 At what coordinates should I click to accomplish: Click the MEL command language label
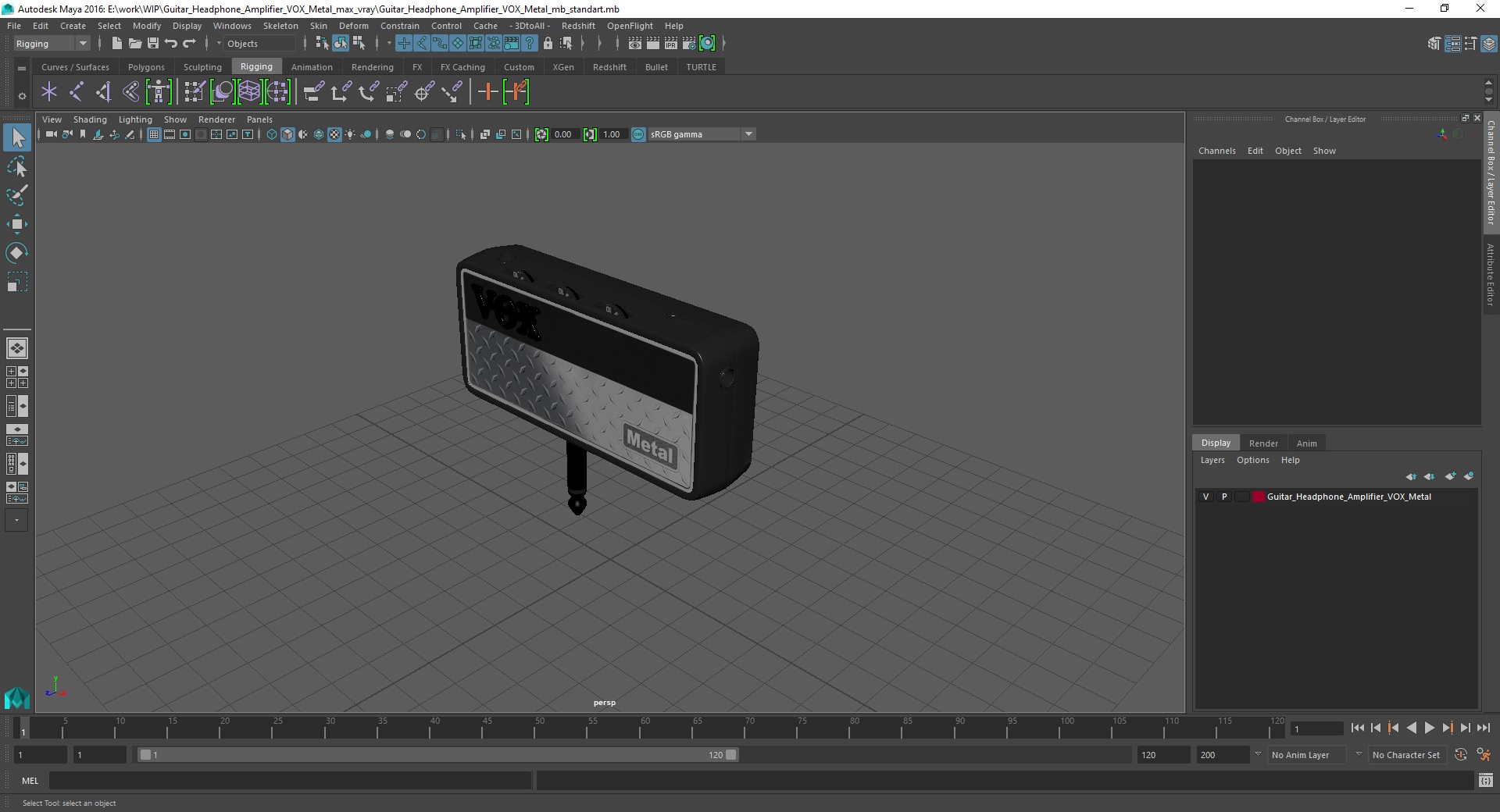30,781
